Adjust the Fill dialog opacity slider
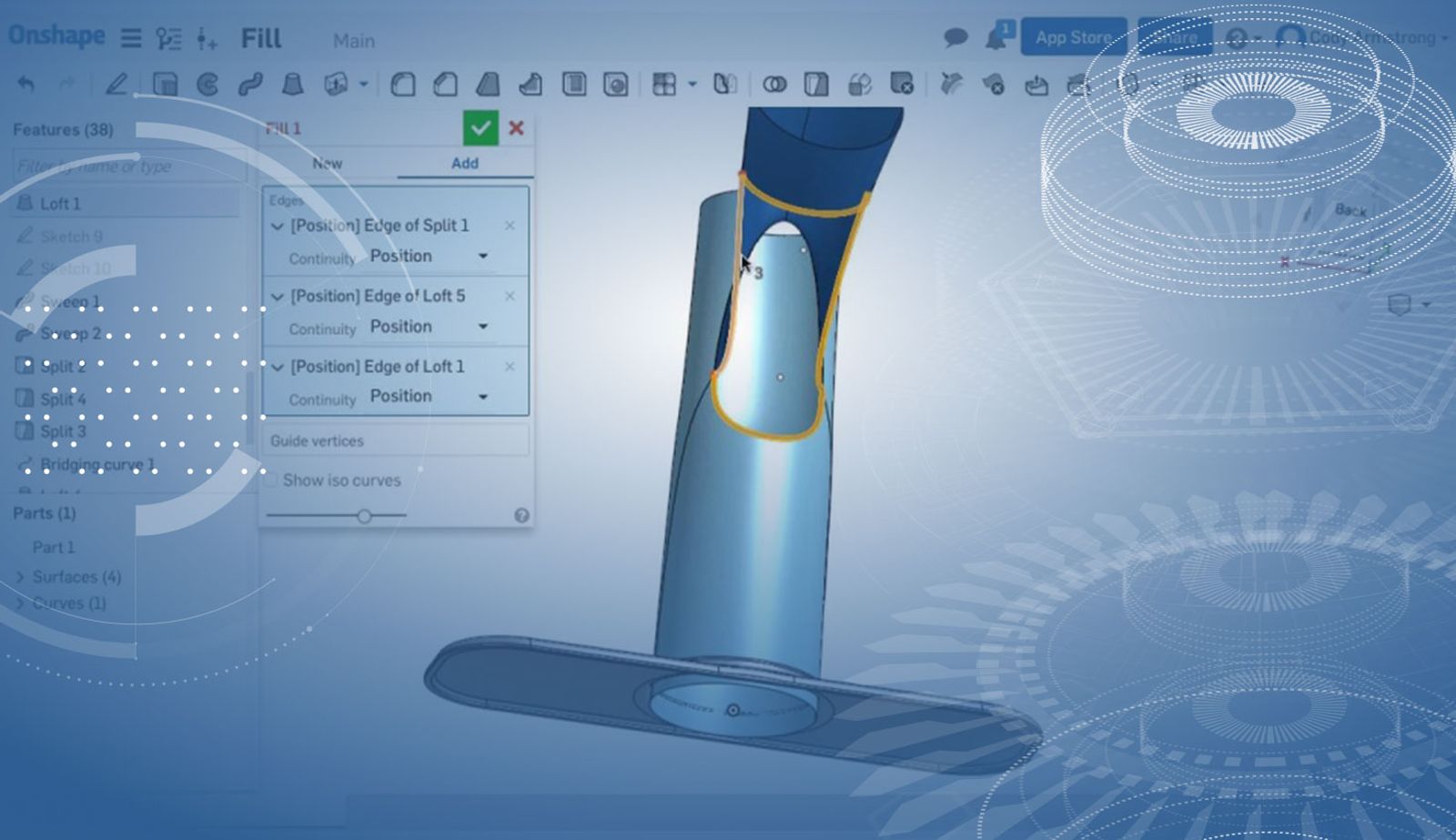 pos(364,516)
